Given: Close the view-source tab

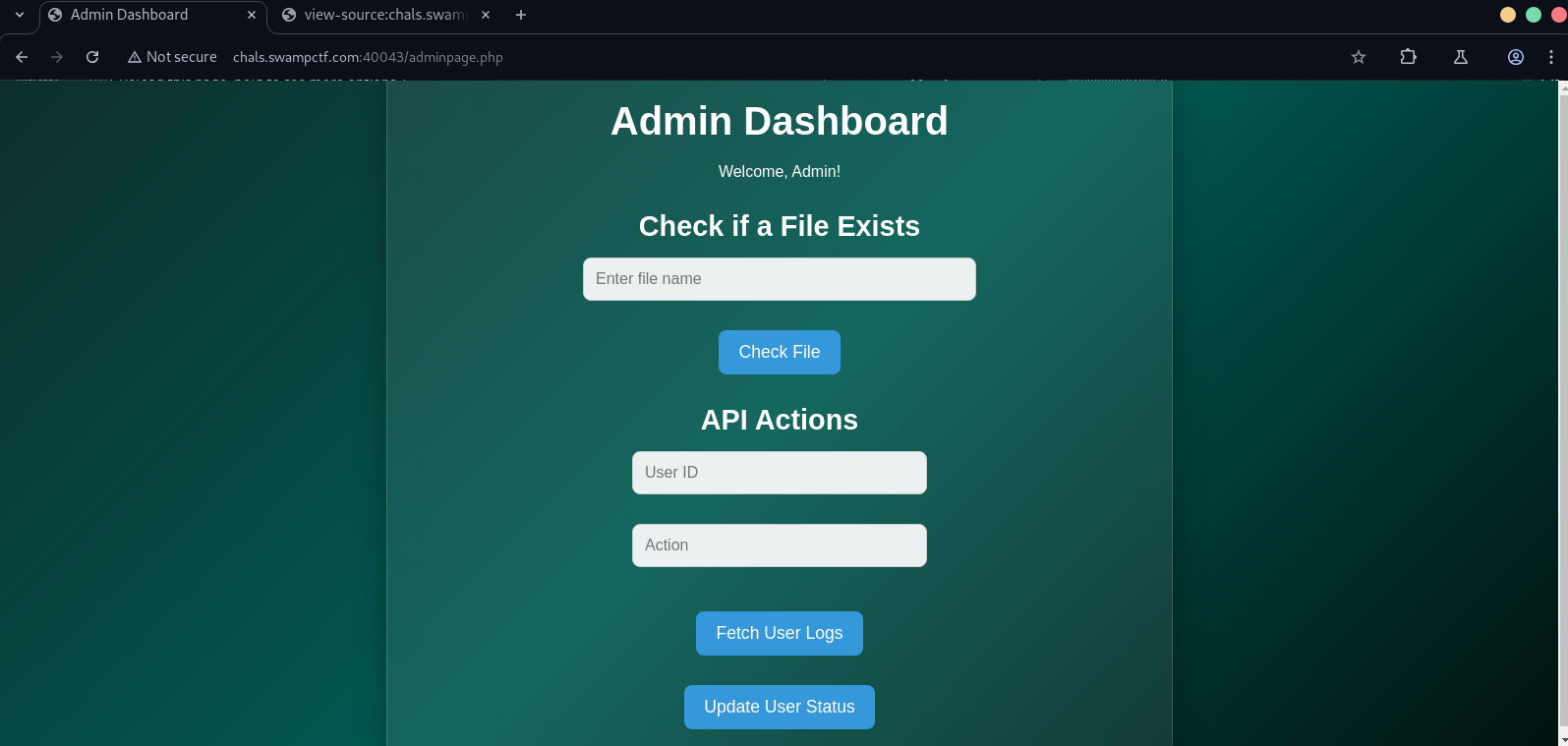Looking at the screenshot, I should (x=486, y=15).
